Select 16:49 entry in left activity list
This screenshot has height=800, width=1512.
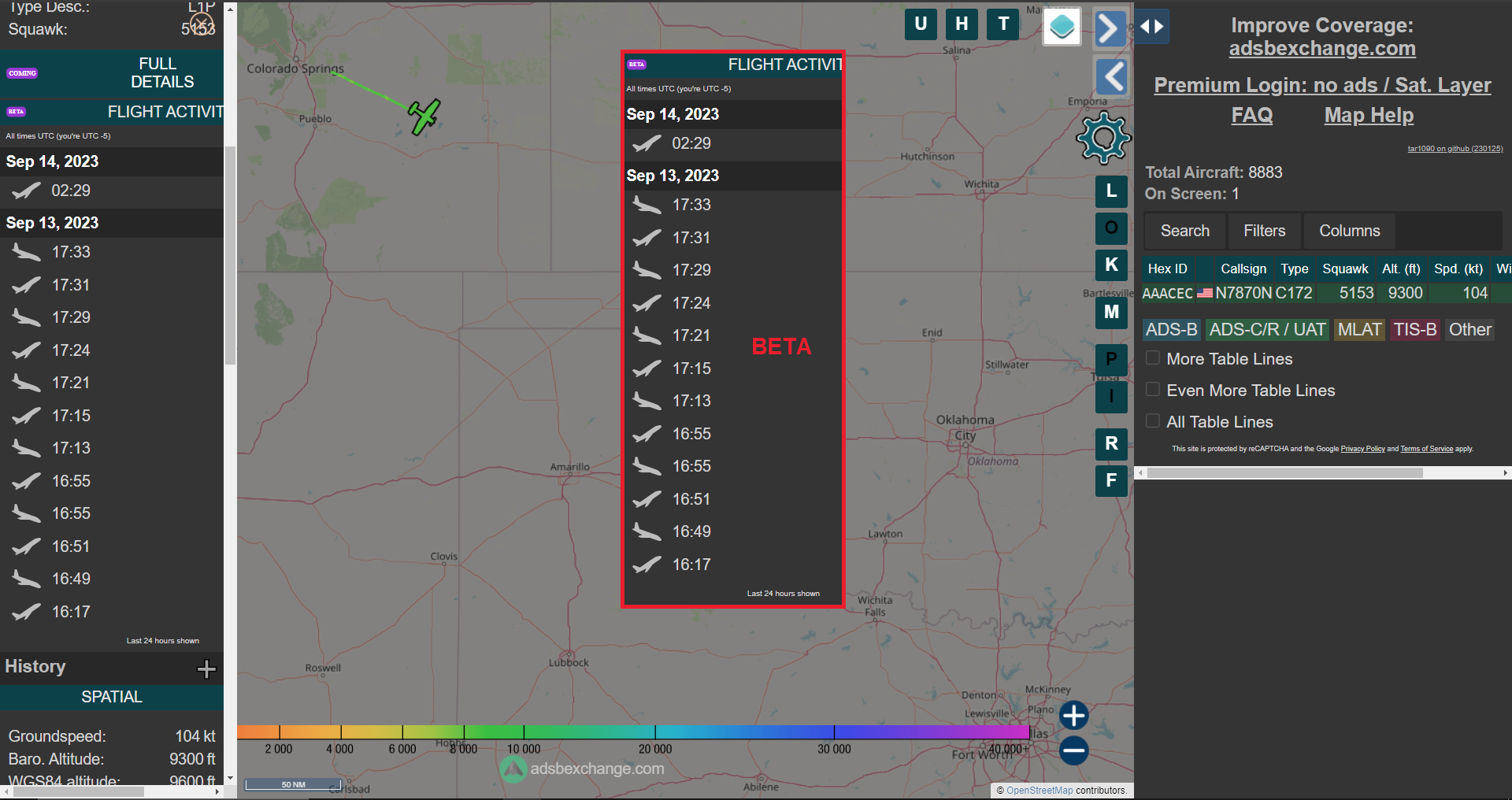tap(112, 580)
